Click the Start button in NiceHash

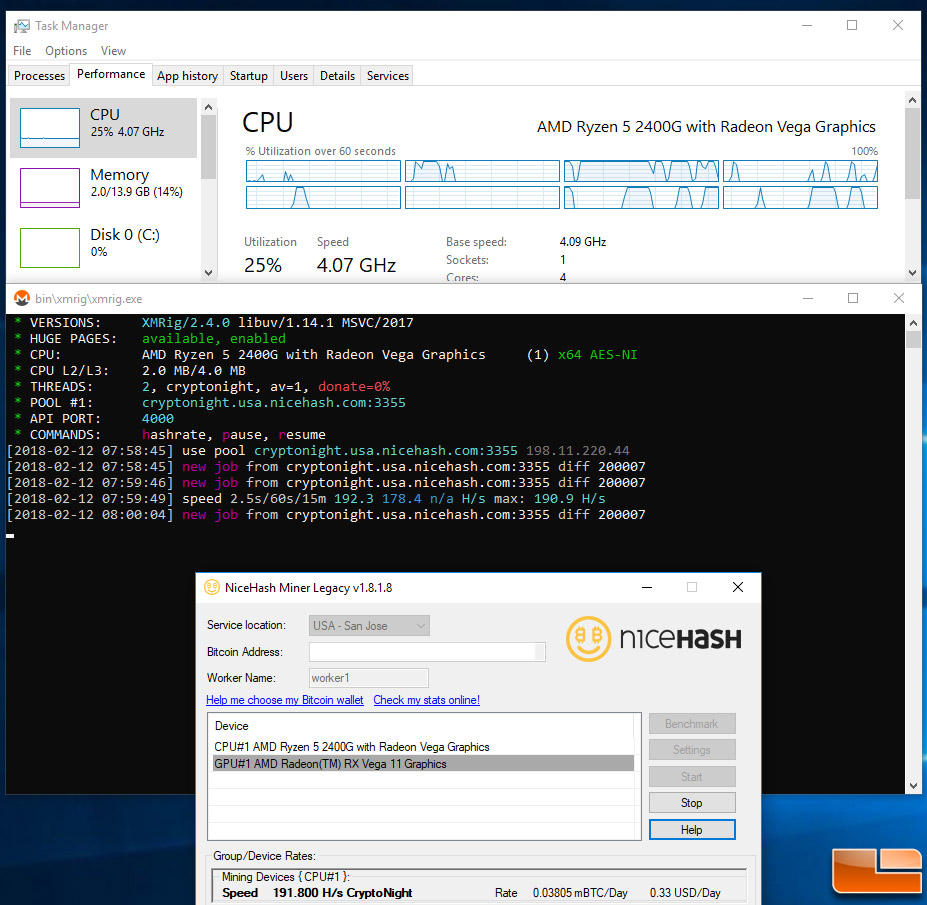pos(692,776)
